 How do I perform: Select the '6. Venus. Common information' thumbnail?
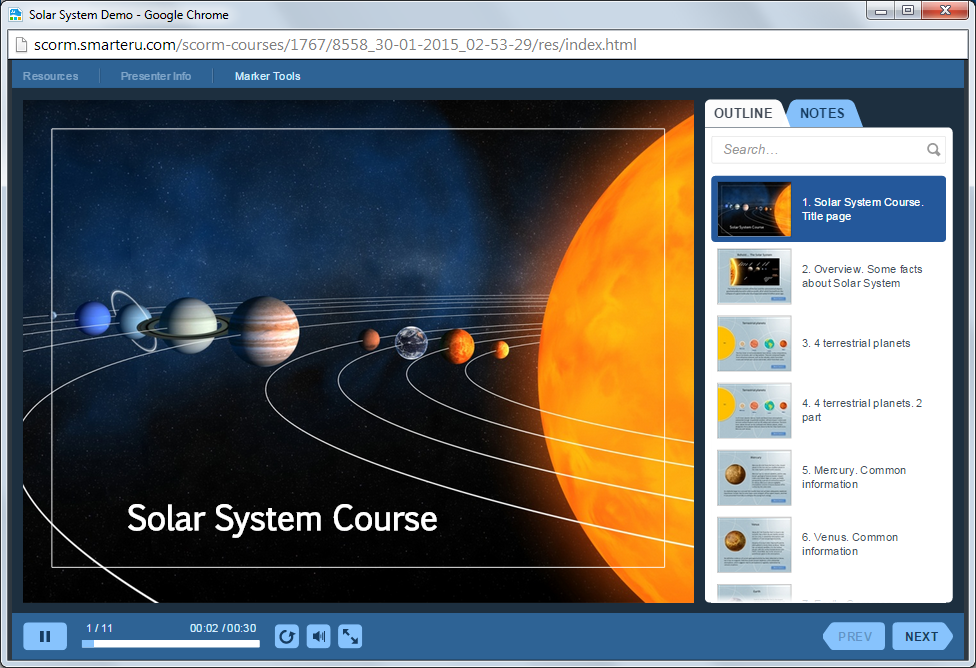tap(754, 545)
